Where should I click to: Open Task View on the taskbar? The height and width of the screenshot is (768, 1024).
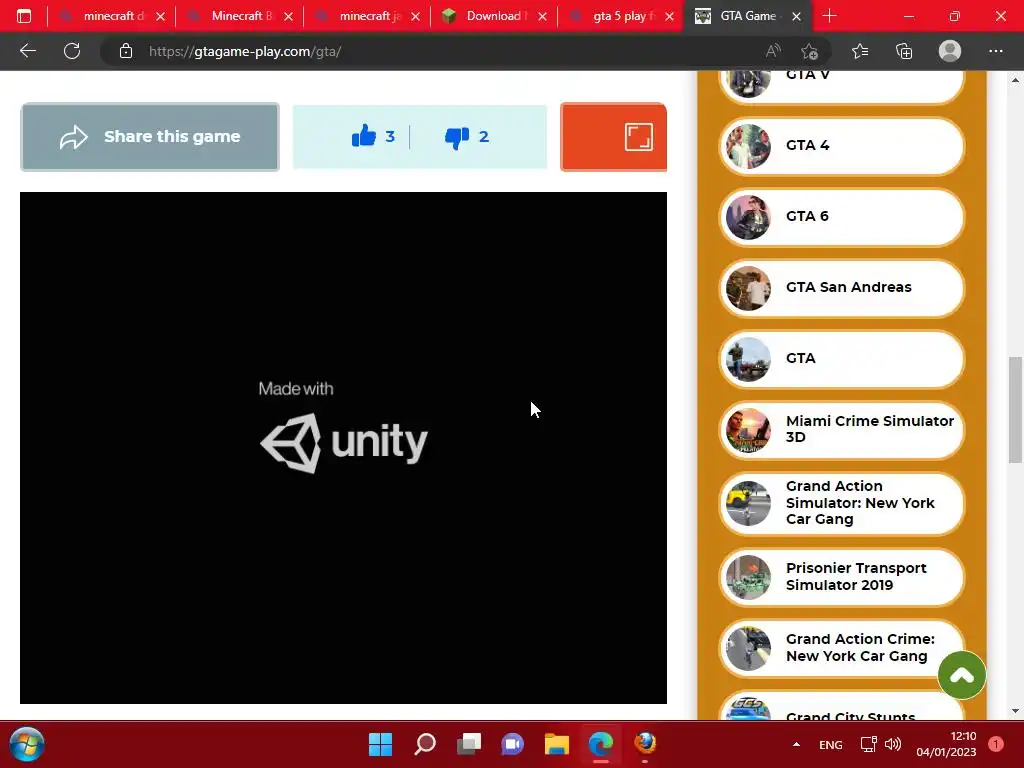tap(468, 744)
